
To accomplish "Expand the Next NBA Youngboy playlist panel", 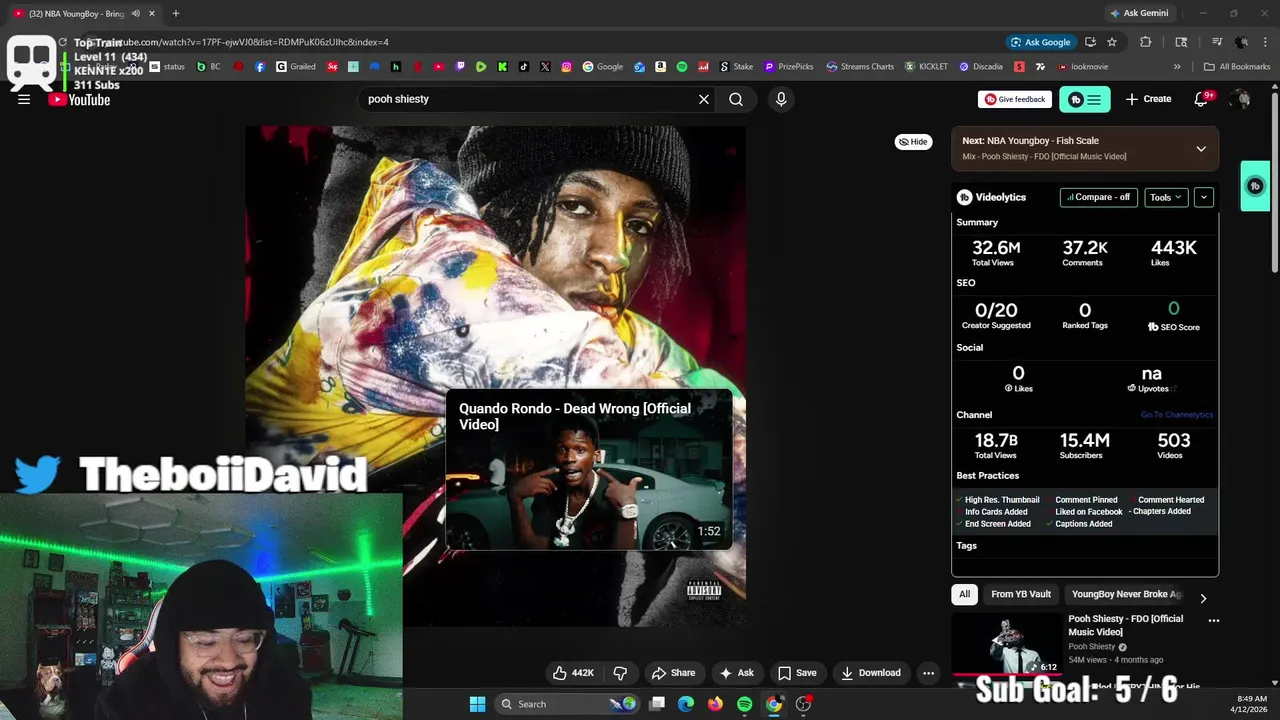I will 1201,149.
